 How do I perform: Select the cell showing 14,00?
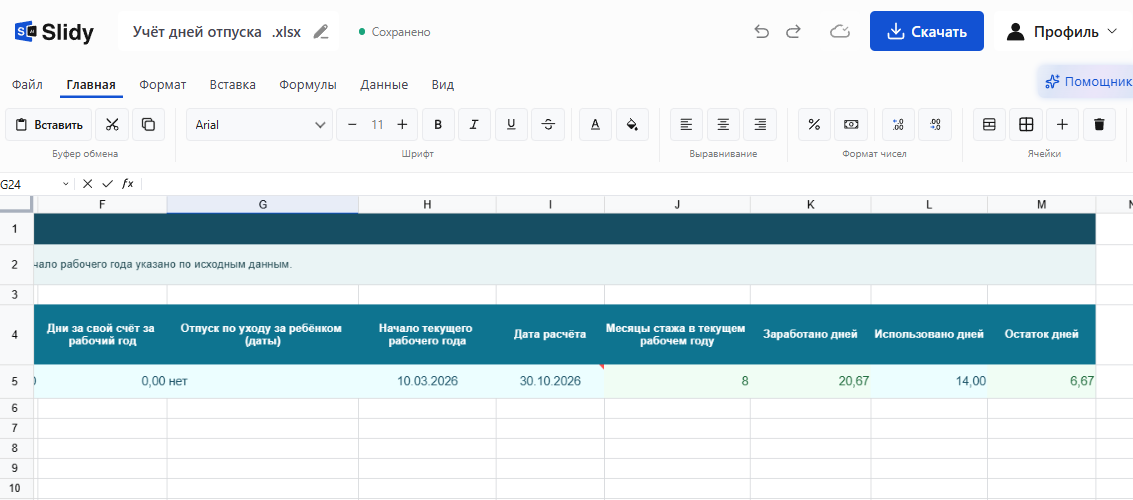929,382
